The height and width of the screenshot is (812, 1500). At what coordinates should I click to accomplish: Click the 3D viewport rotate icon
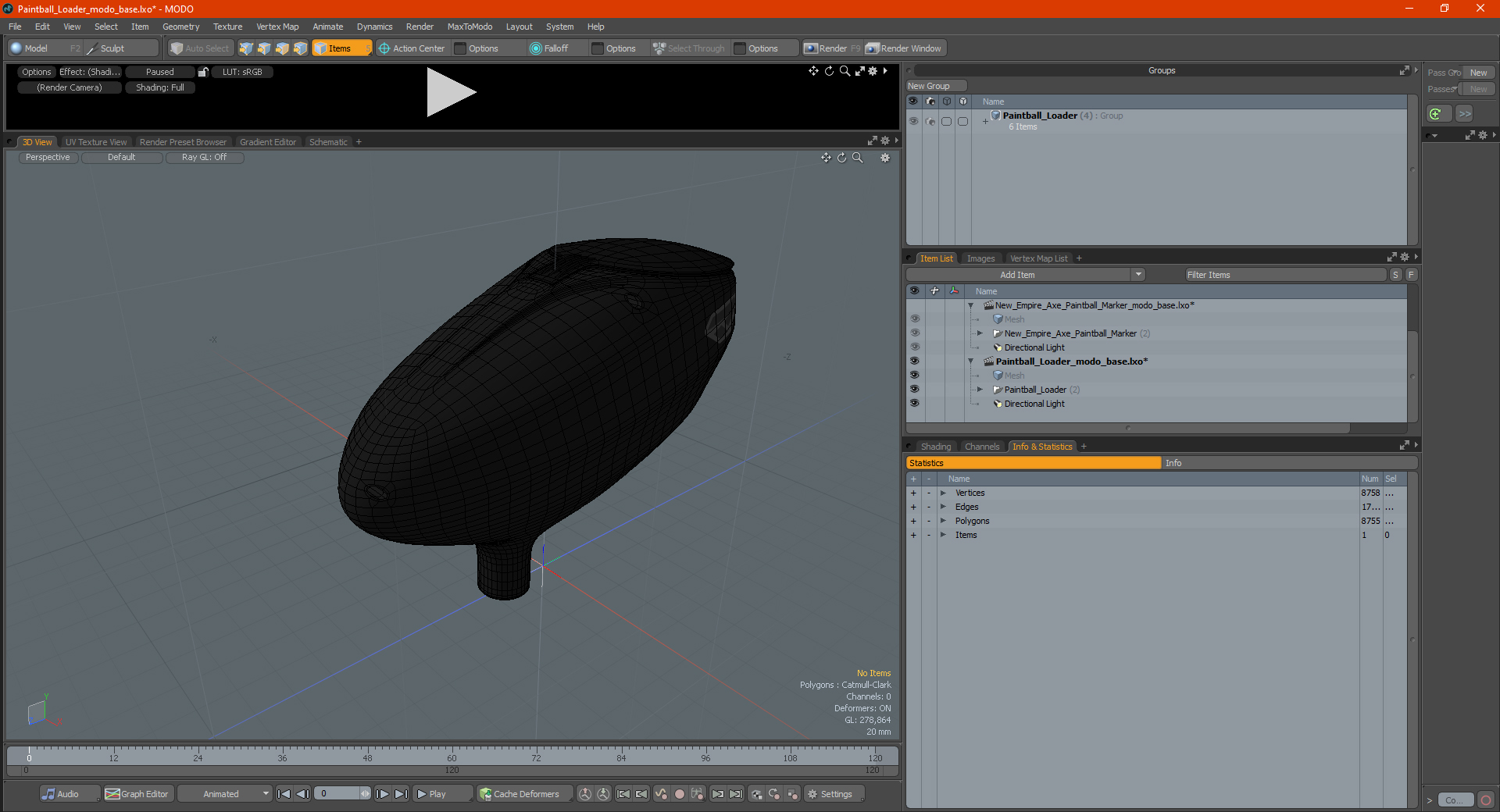point(842,158)
